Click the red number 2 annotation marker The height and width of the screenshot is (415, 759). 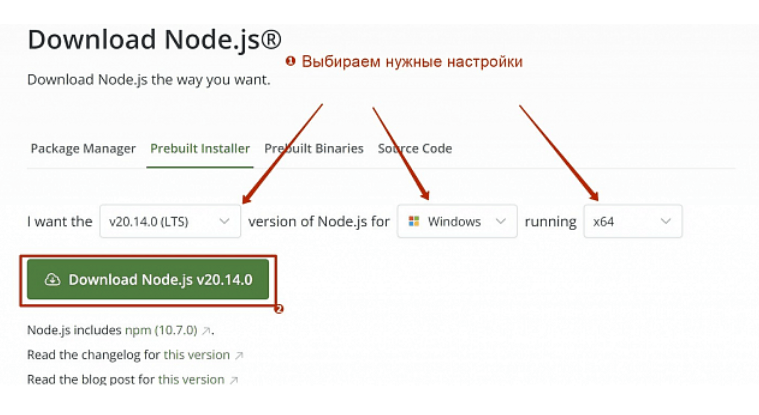tap(279, 309)
